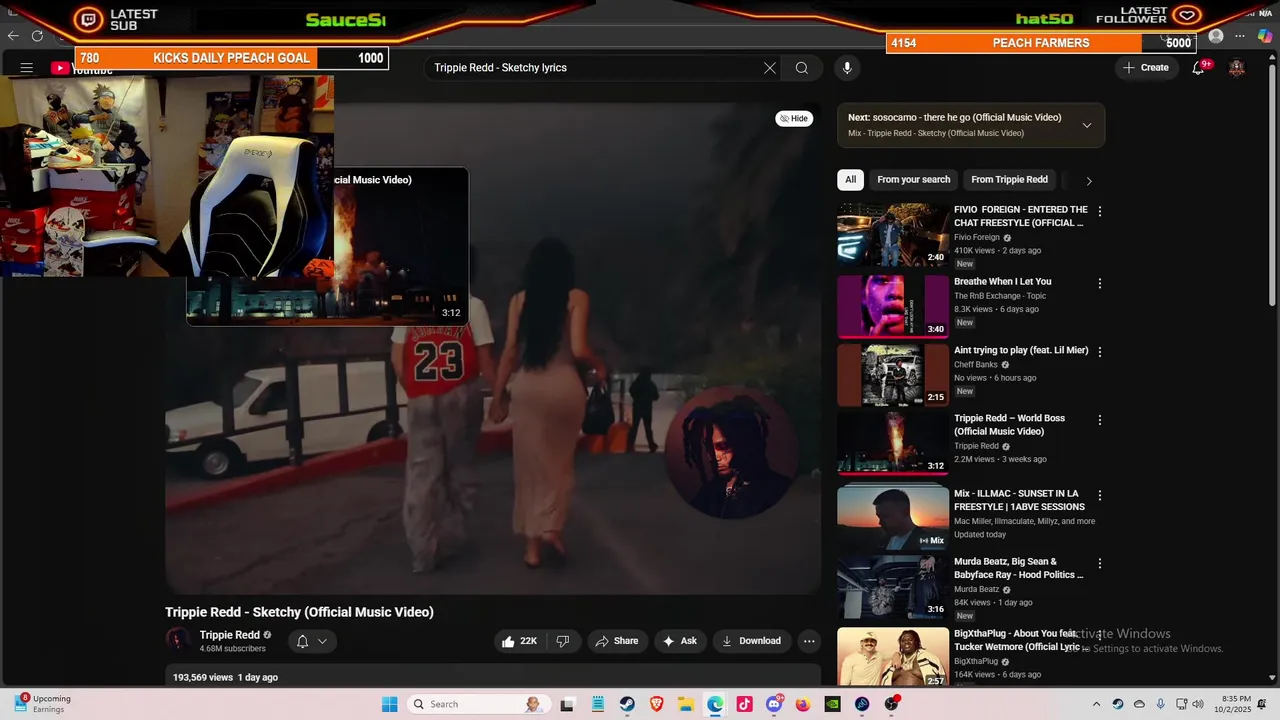1280x720 pixels.
Task: Open options for Hood Politics video
Action: (x=1100, y=564)
